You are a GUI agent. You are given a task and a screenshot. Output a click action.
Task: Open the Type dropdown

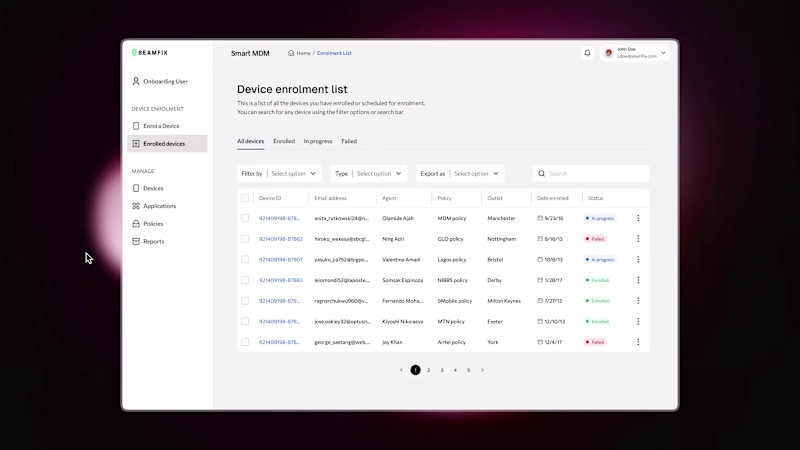pos(369,173)
